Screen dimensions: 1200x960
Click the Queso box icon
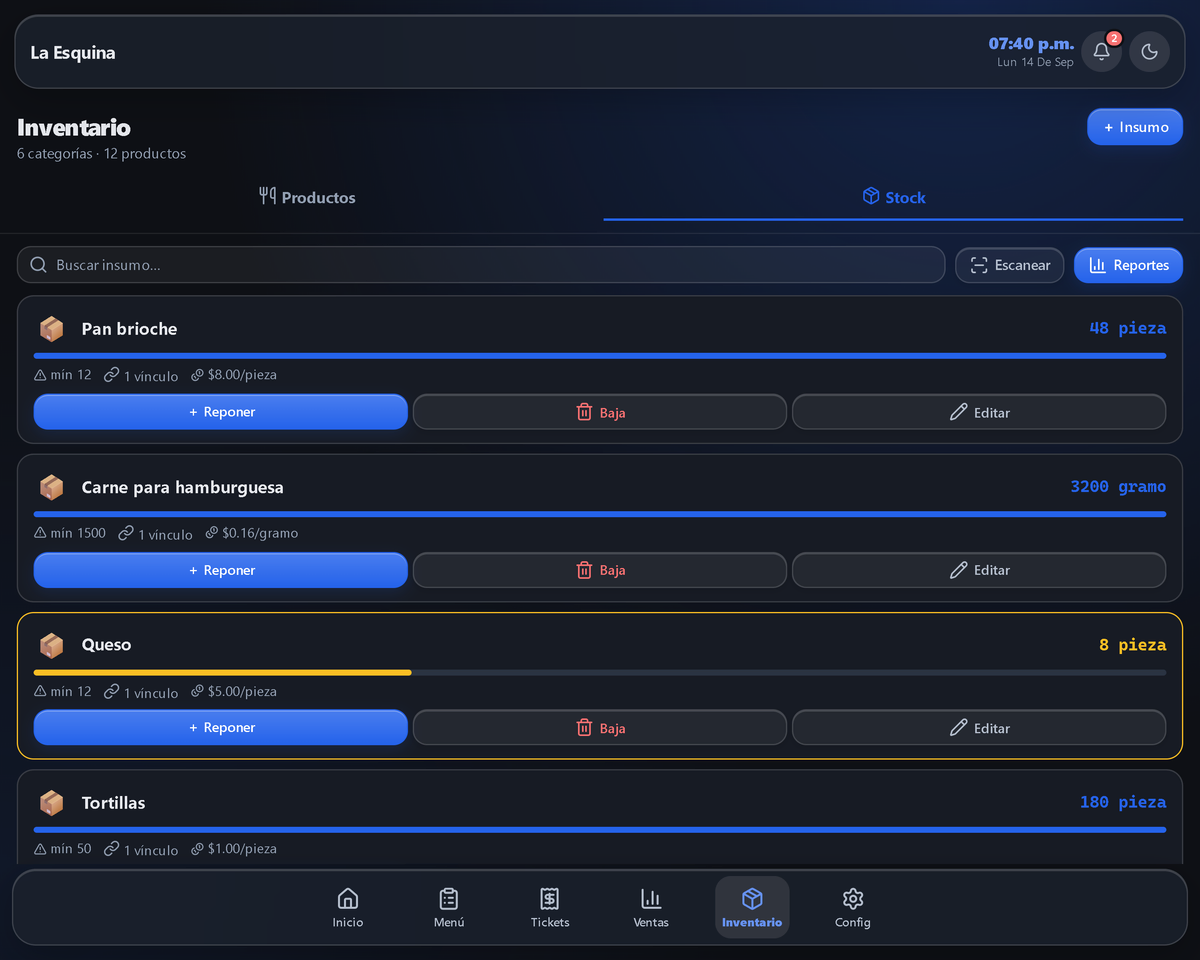tap(51, 645)
